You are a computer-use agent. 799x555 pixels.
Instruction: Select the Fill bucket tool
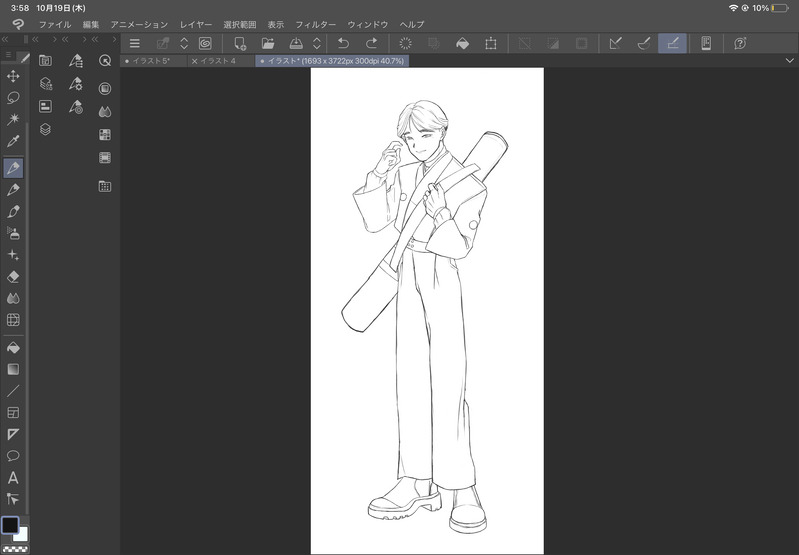coord(13,347)
